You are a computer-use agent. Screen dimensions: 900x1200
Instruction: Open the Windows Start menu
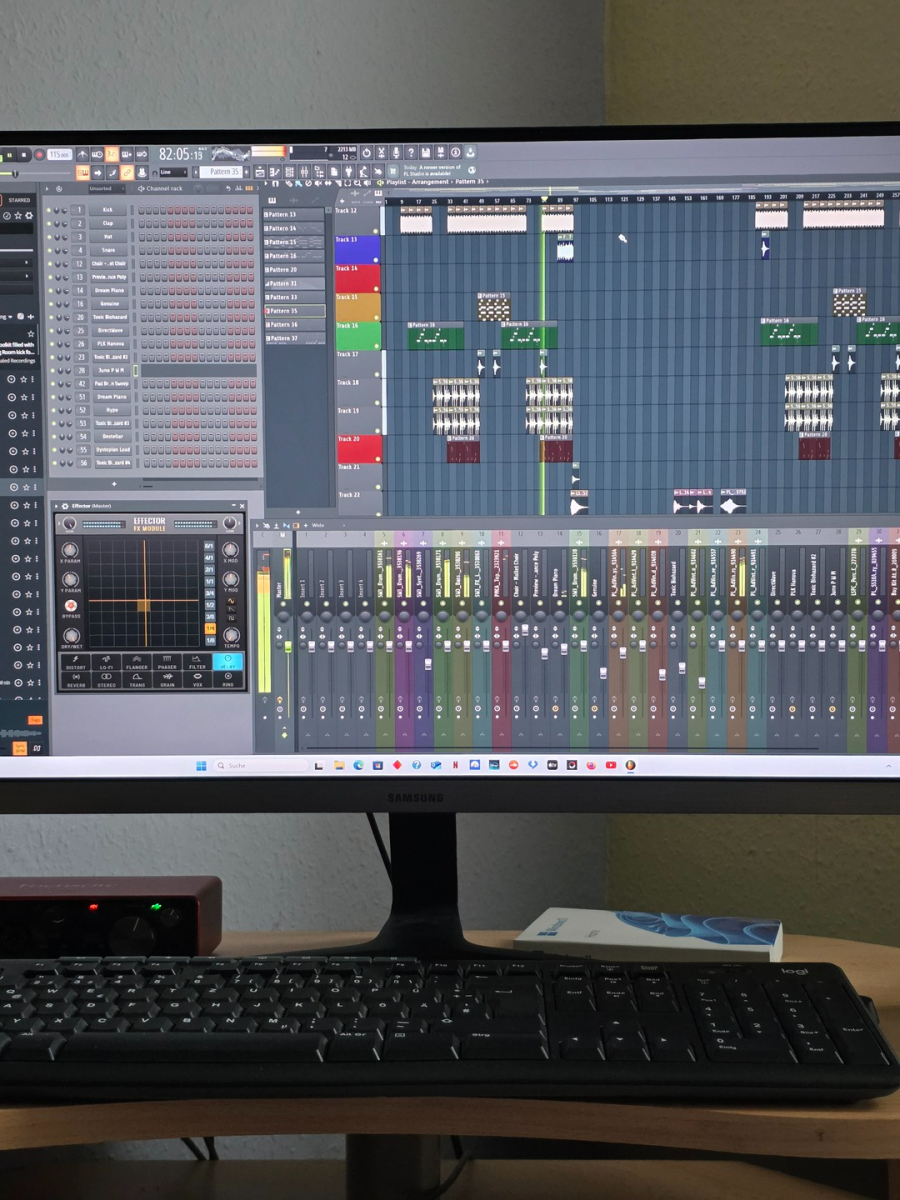201,765
